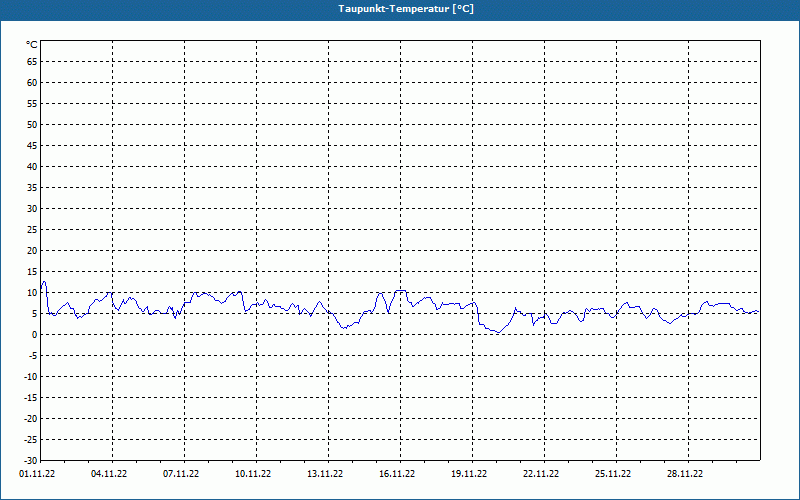The height and width of the screenshot is (500, 800).
Task: Click the -15 value on the temperature axis
Action: tap(31, 397)
